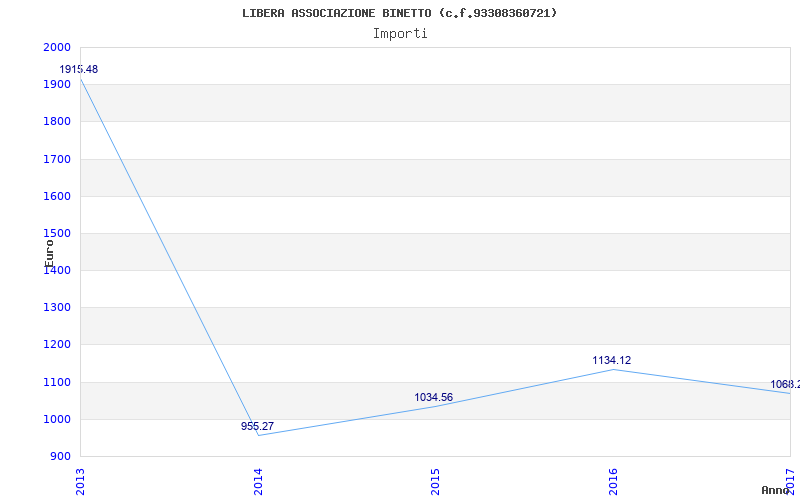Image resolution: width=800 pixels, height=500 pixels.
Task: Click x-axis year label 2016
Action: (x=613, y=481)
